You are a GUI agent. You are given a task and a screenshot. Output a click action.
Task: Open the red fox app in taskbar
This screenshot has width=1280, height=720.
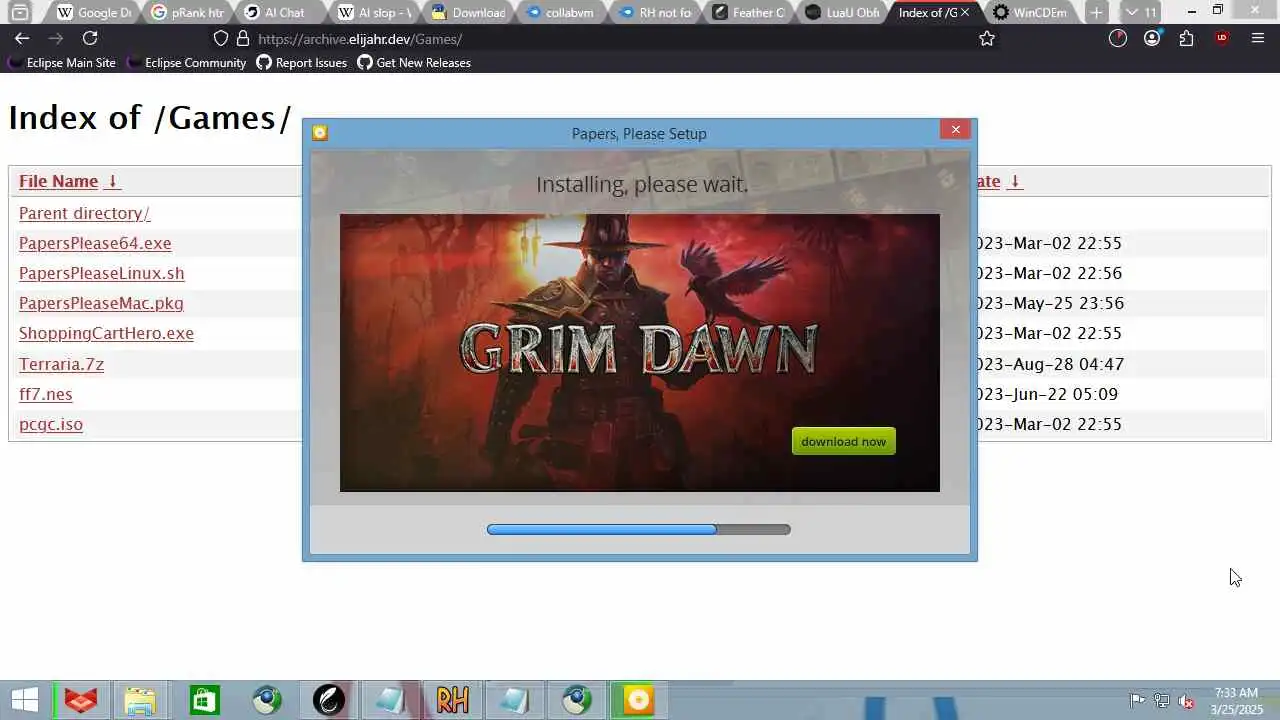(81, 700)
